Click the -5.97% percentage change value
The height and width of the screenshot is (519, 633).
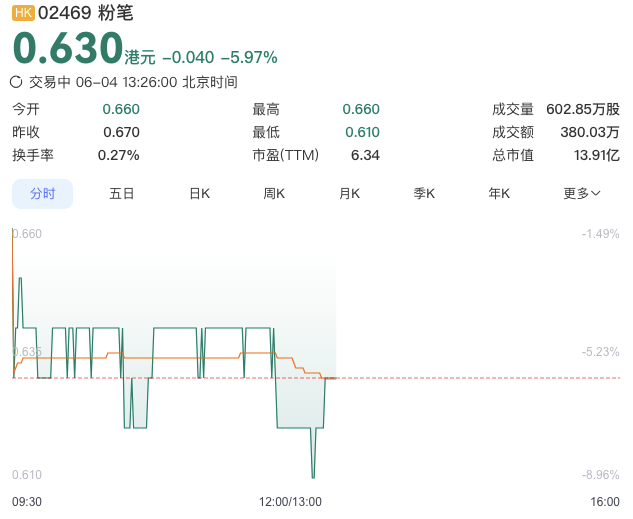(x=249, y=57)
